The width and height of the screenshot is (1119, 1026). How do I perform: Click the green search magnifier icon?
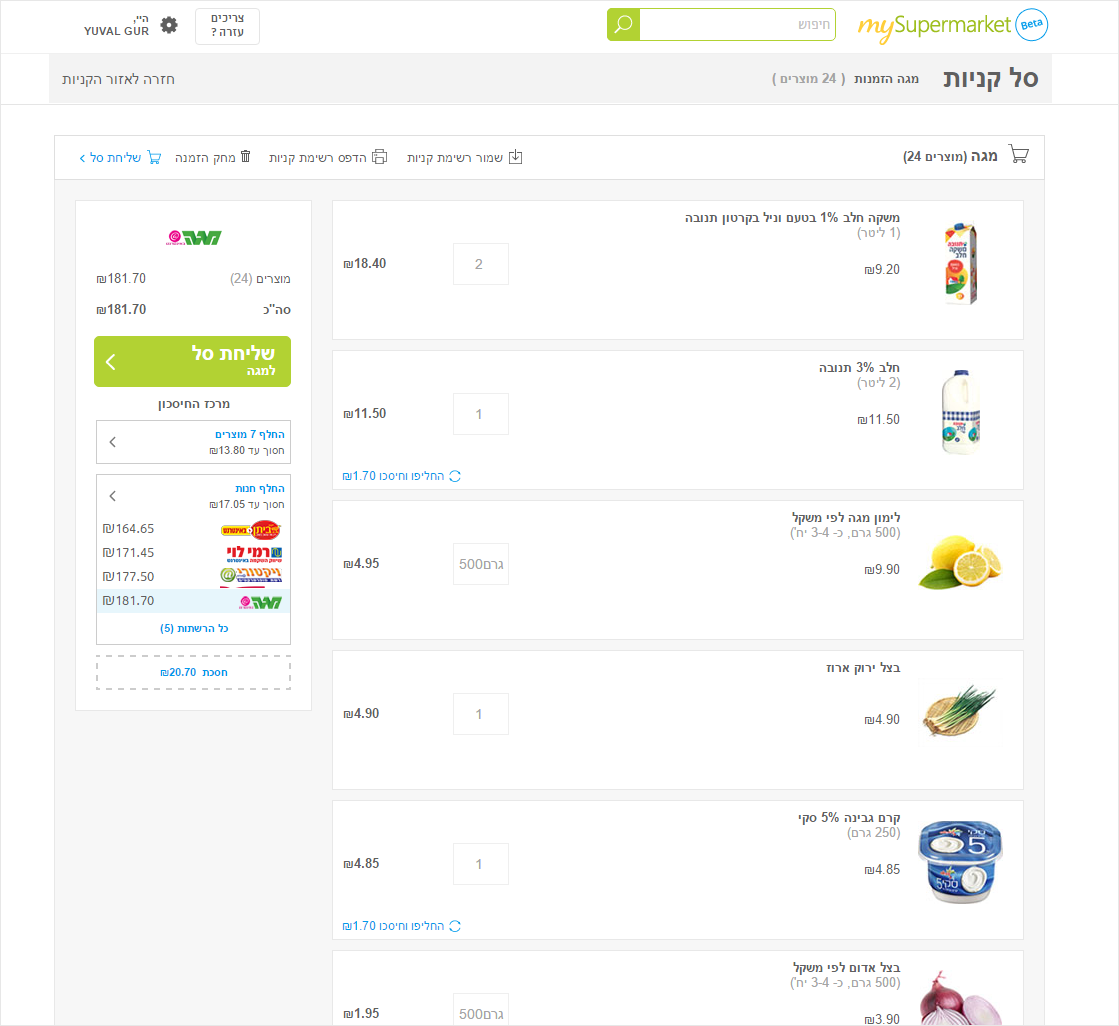pyautogui.click(x=623, y=25)
